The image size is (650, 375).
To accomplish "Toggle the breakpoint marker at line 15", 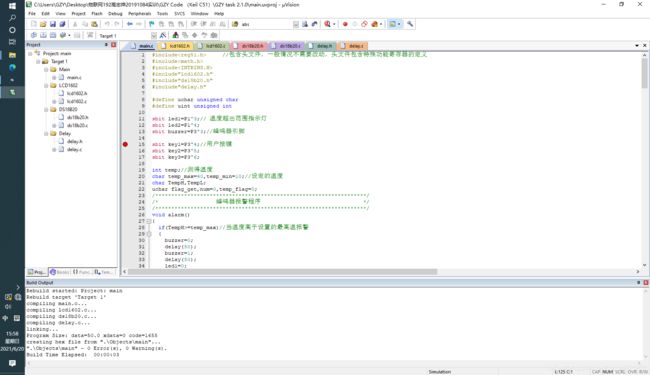I will (125, 144).
